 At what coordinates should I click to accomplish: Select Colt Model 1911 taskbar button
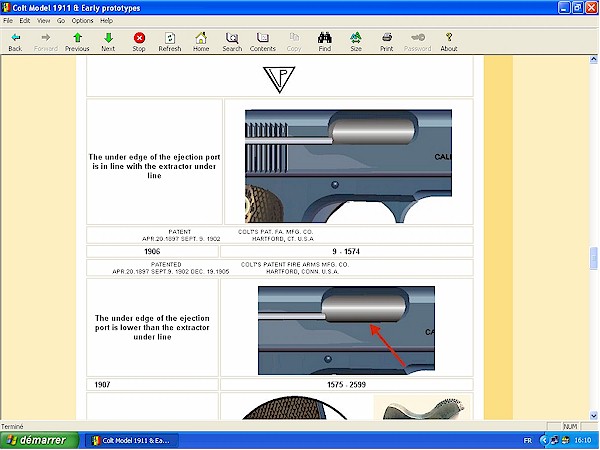pos(131,440)
